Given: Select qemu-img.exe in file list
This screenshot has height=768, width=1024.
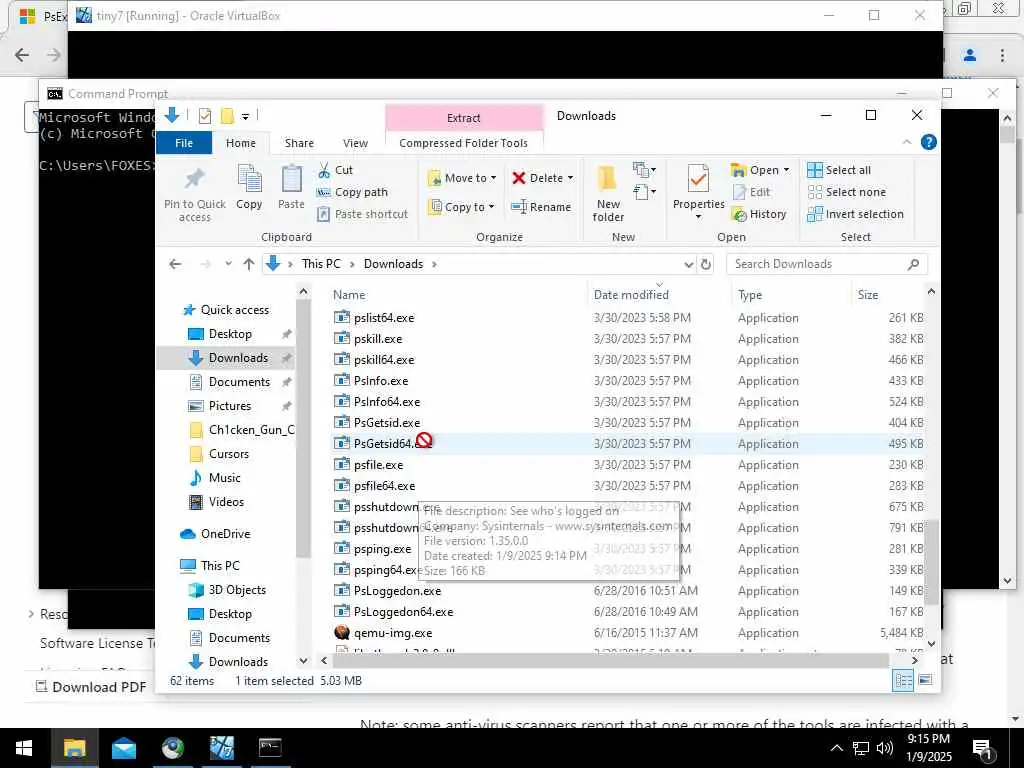Looking at the screenshot, I should coord(383,633).
